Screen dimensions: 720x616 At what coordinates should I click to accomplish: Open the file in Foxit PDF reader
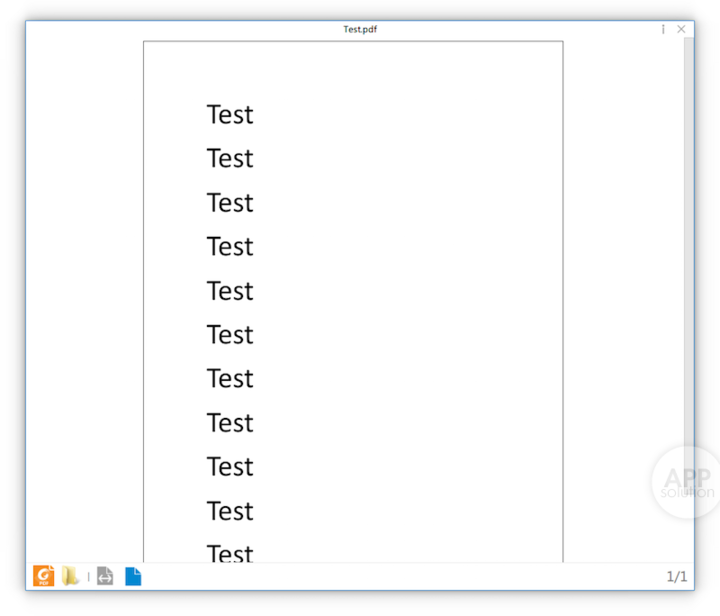tap(44, 576)
